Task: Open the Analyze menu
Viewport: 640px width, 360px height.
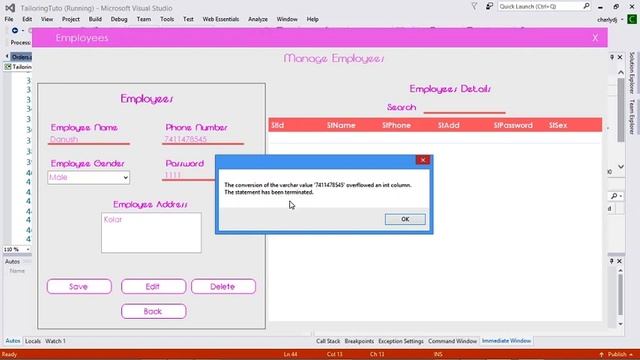Action: 258,19
